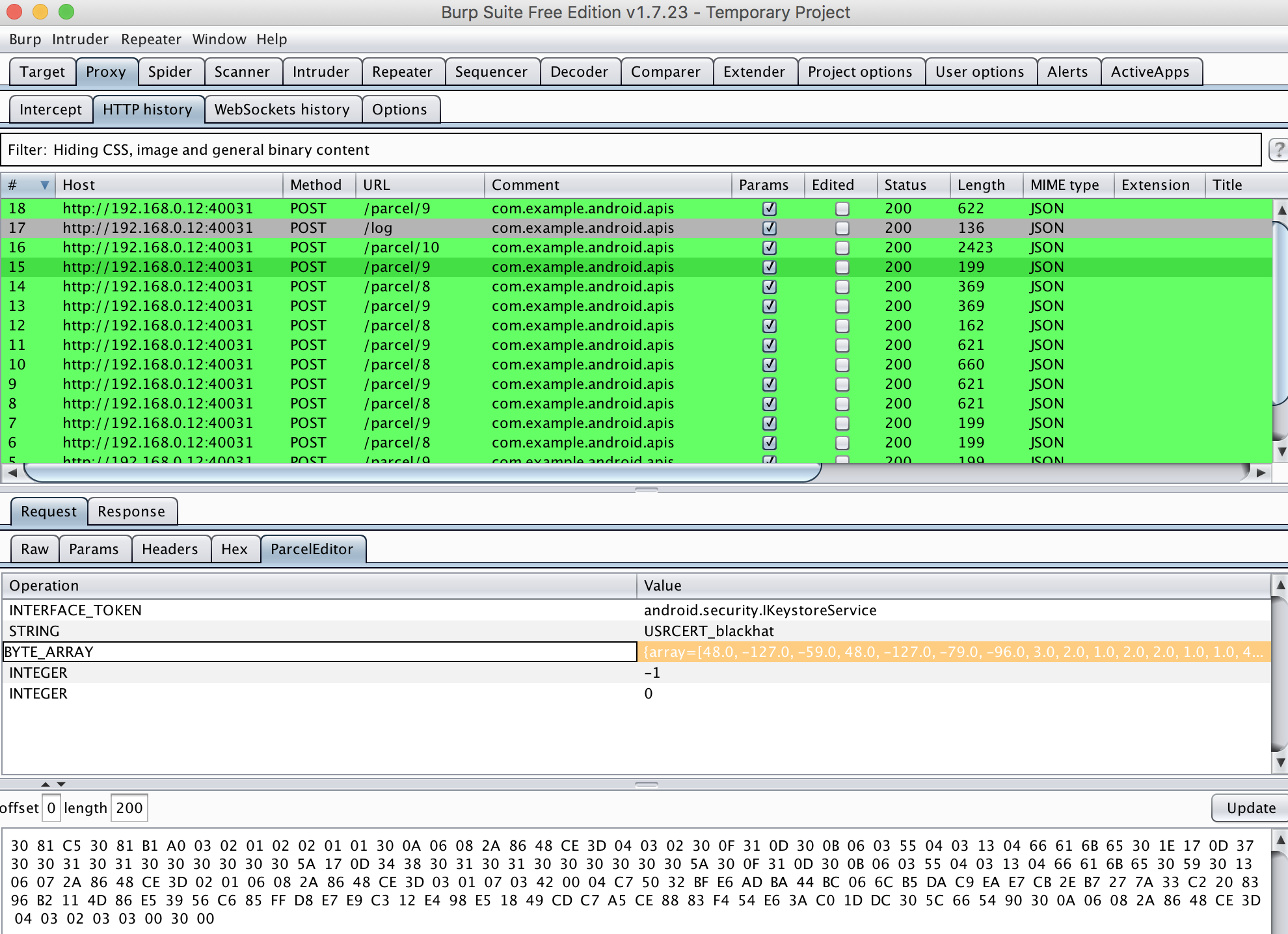The width and height of the screenshot is (1288, 934).
Task: Click the sort arrow in the # column
Action: [x=45, y=185]
